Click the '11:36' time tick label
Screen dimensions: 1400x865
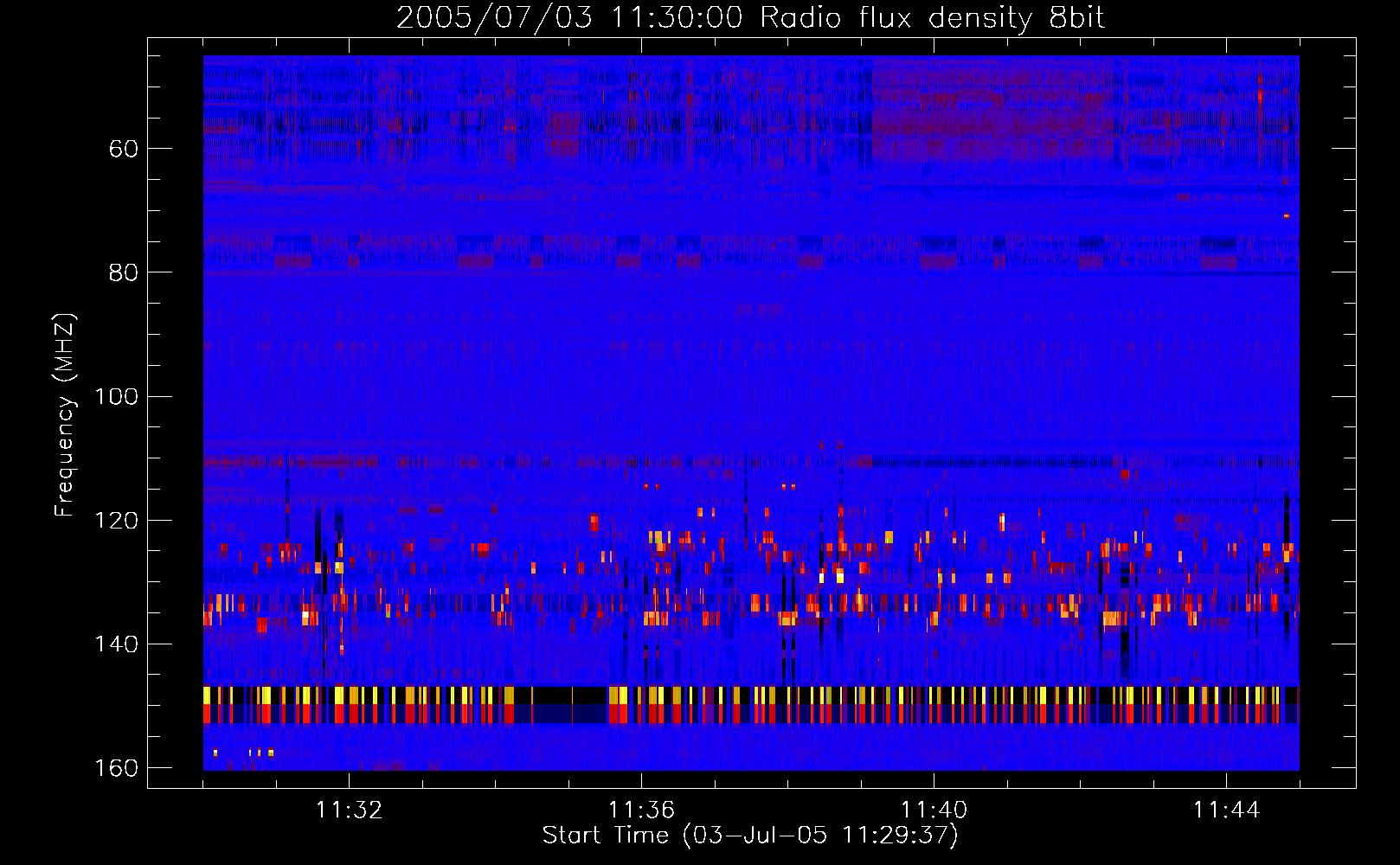641,810
